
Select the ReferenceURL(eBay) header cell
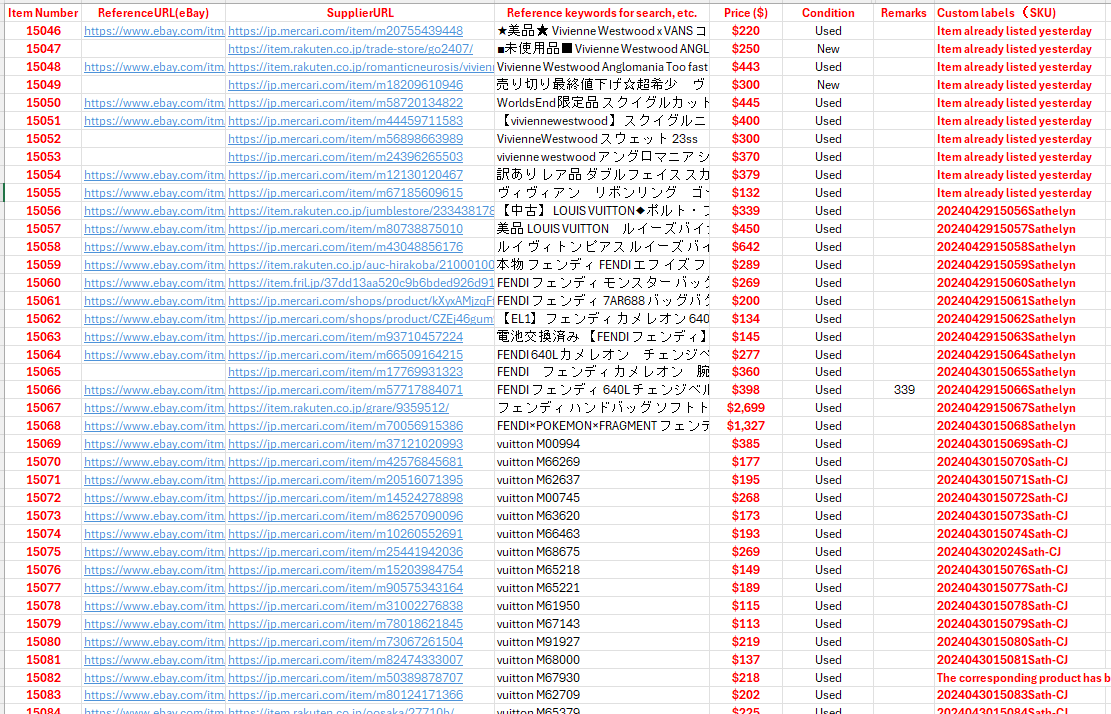point(153,13)
